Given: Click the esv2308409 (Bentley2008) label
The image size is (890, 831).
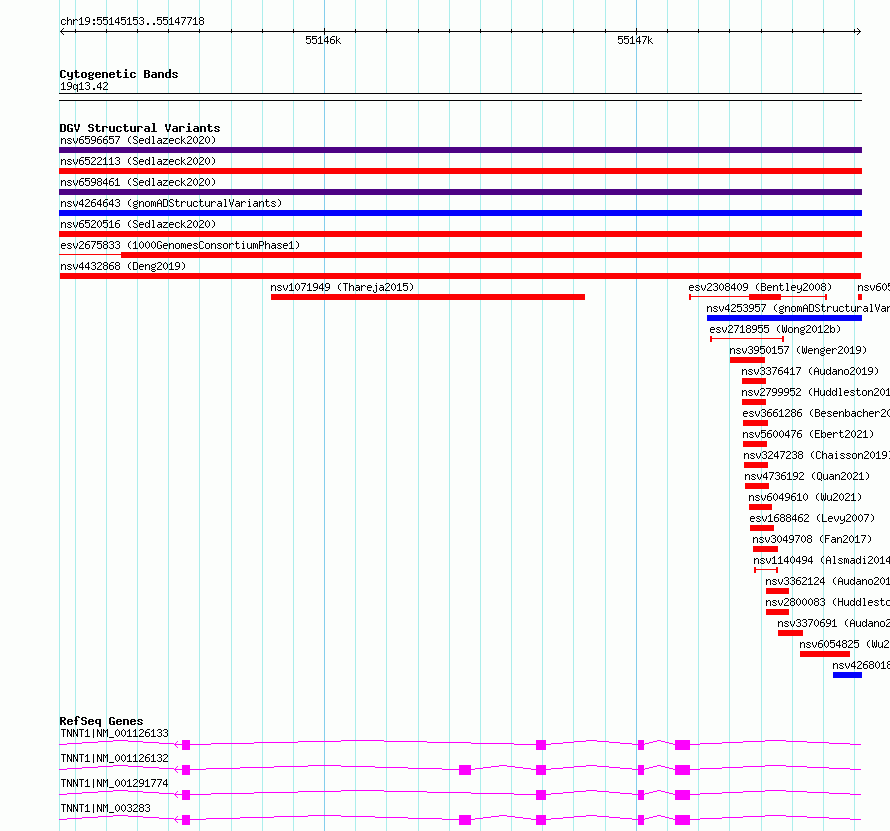Looking at the screenshot, I should 760,287.
